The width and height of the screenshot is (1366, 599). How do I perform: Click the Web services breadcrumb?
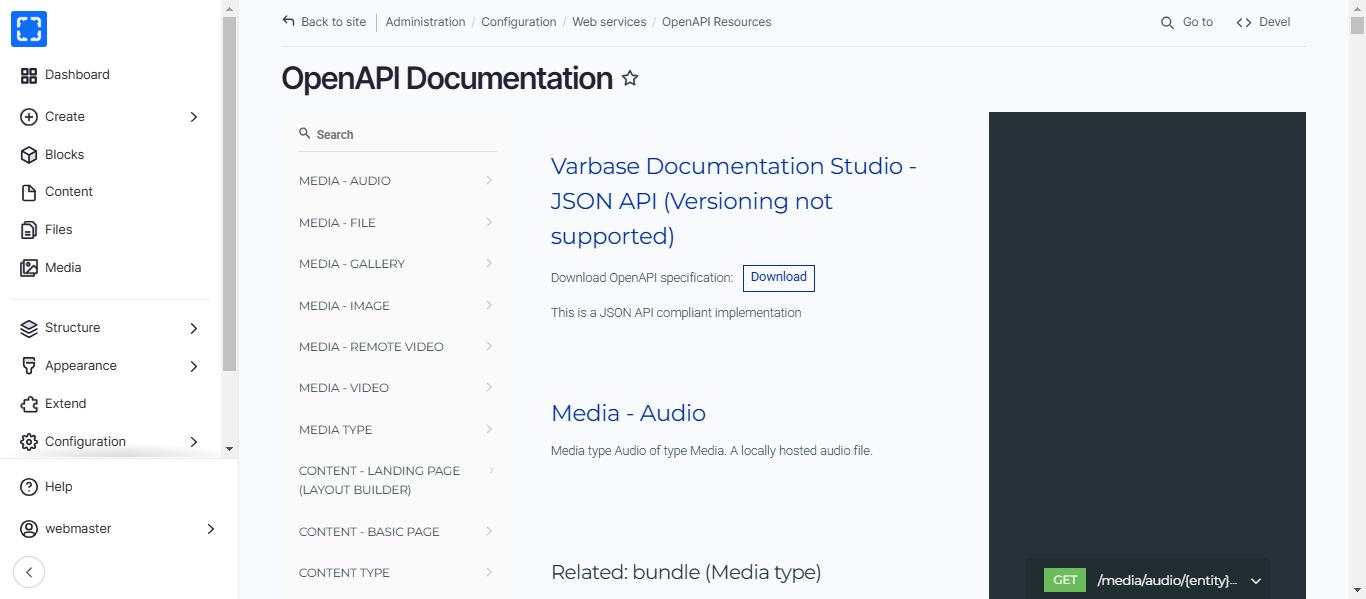coord(609,22)
